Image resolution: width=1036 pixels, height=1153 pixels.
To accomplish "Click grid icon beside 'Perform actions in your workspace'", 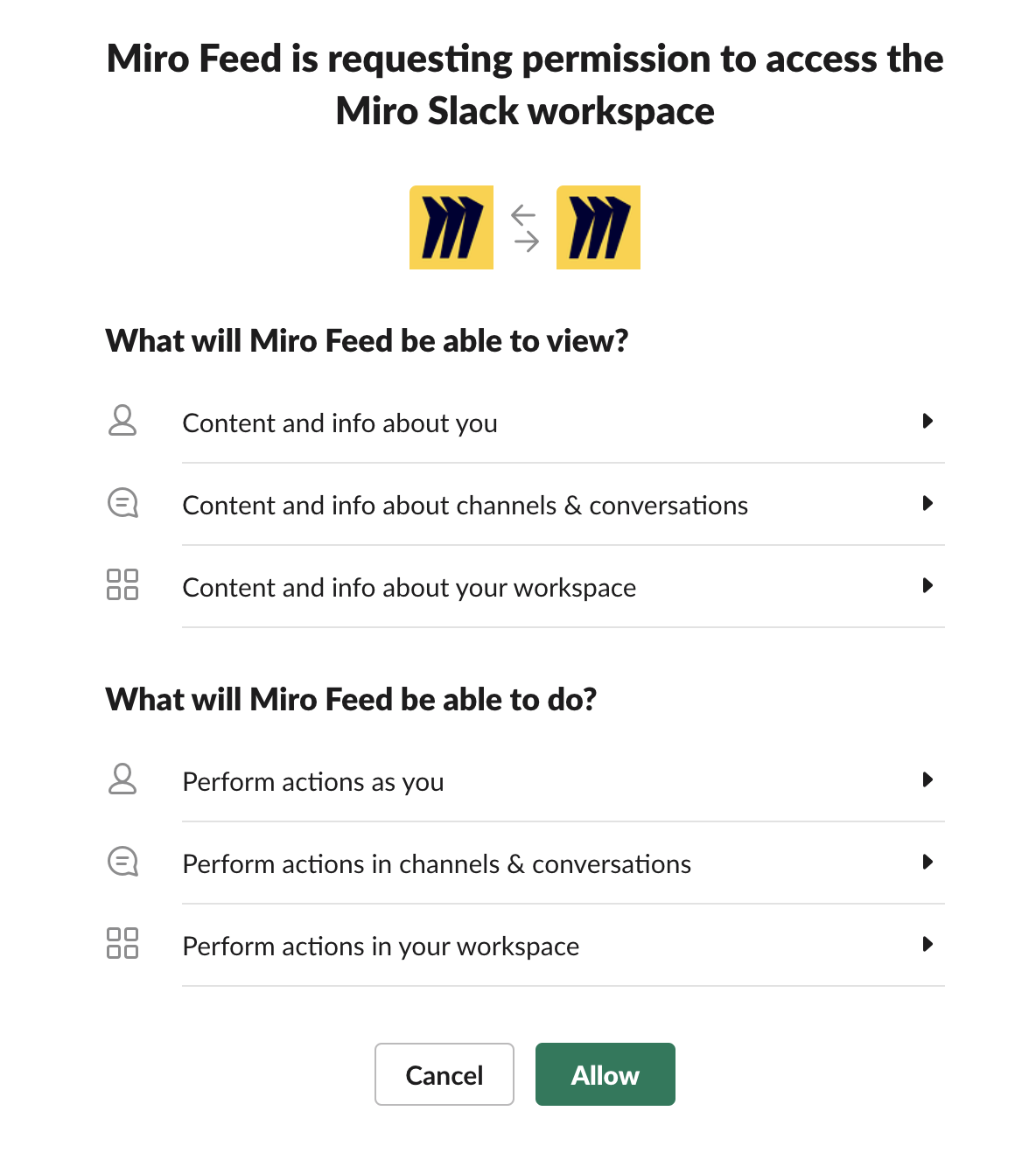I will pyautogui.click(x=122, y=943).
